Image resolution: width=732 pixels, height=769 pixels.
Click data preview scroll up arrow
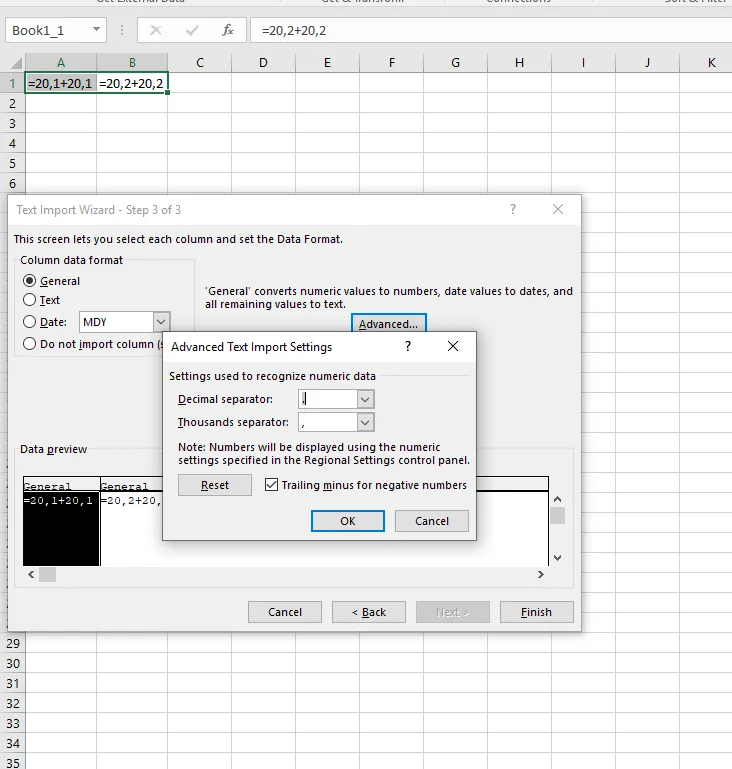[557, 499]
